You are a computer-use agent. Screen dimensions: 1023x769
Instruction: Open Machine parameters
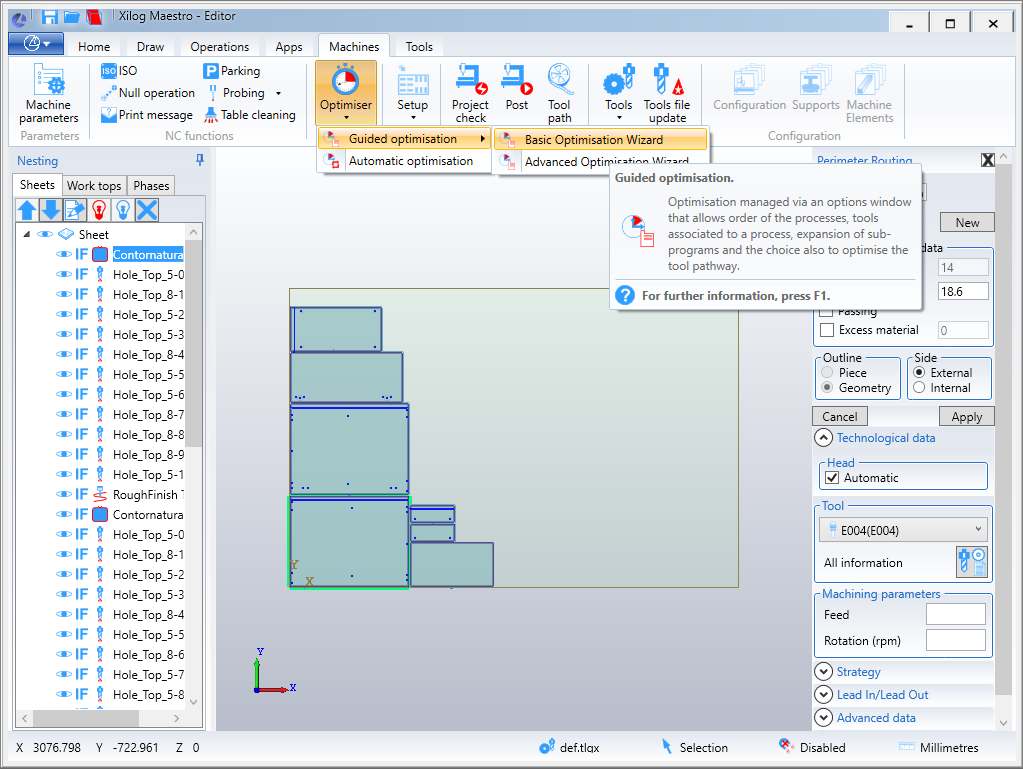[48, 94]
